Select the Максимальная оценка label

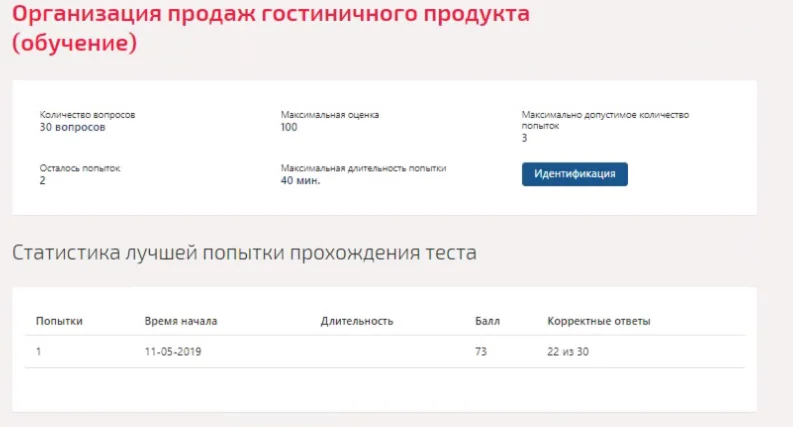click(x=330, y=115)
